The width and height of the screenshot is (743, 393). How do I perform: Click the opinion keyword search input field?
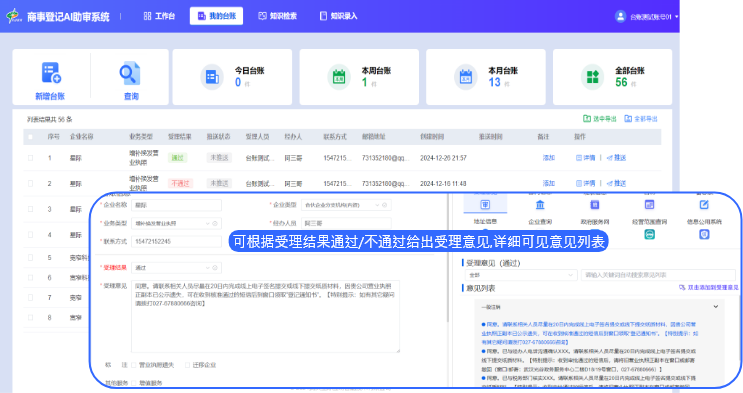pos(658,275)
